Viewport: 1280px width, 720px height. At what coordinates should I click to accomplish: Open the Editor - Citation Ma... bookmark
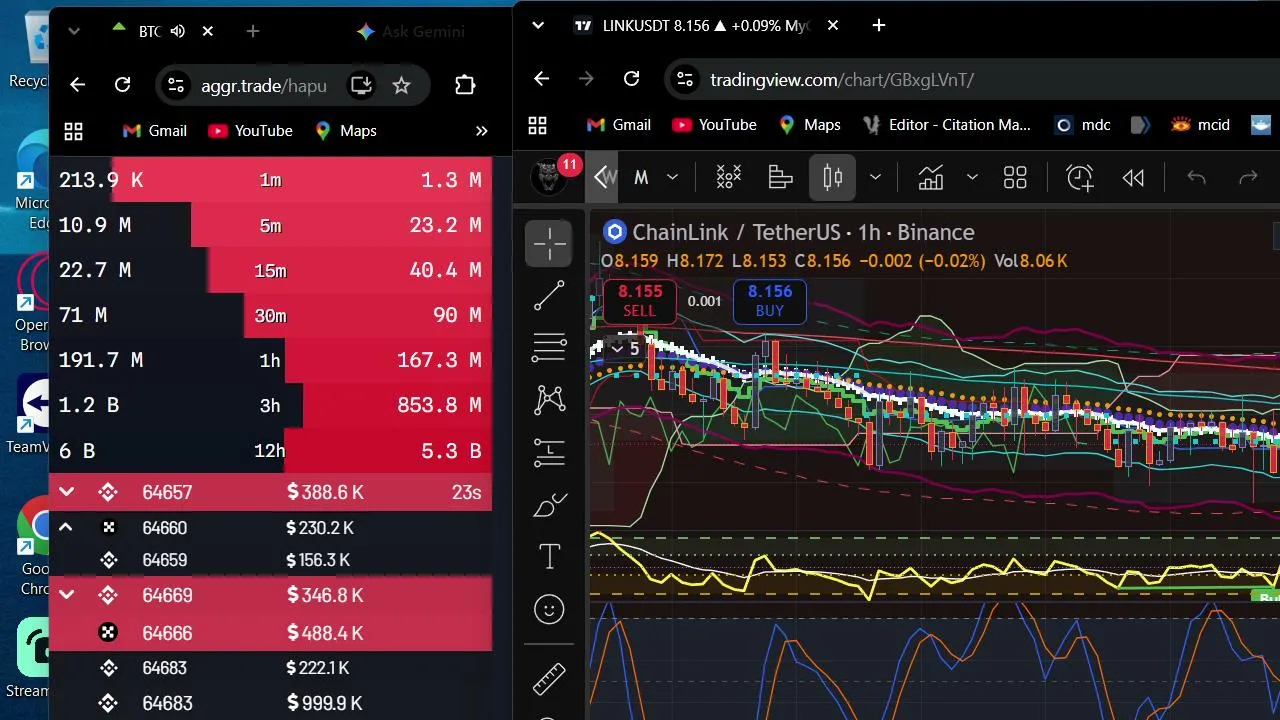tap(946, 125)
